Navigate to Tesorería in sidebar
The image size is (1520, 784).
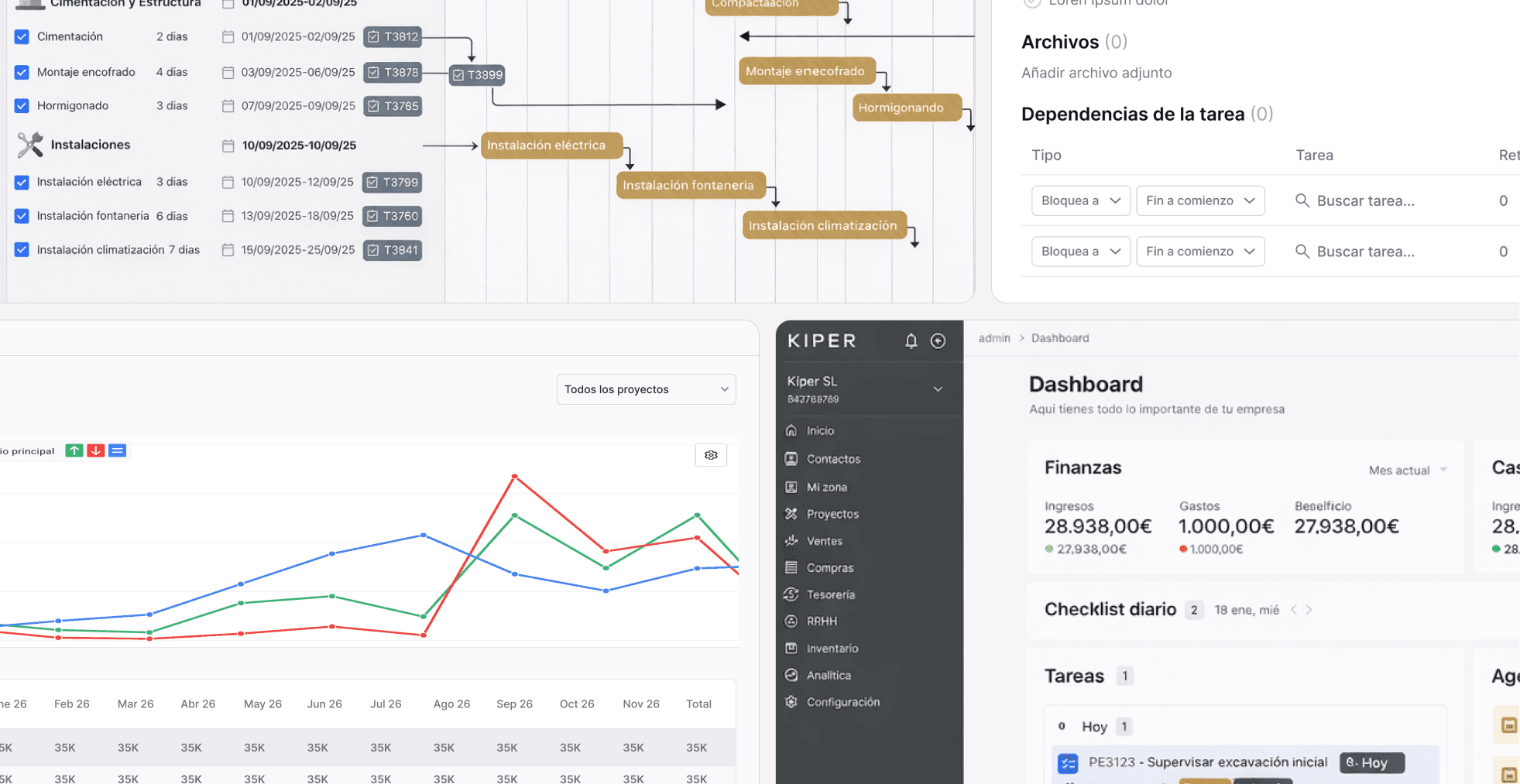(830, 594)
